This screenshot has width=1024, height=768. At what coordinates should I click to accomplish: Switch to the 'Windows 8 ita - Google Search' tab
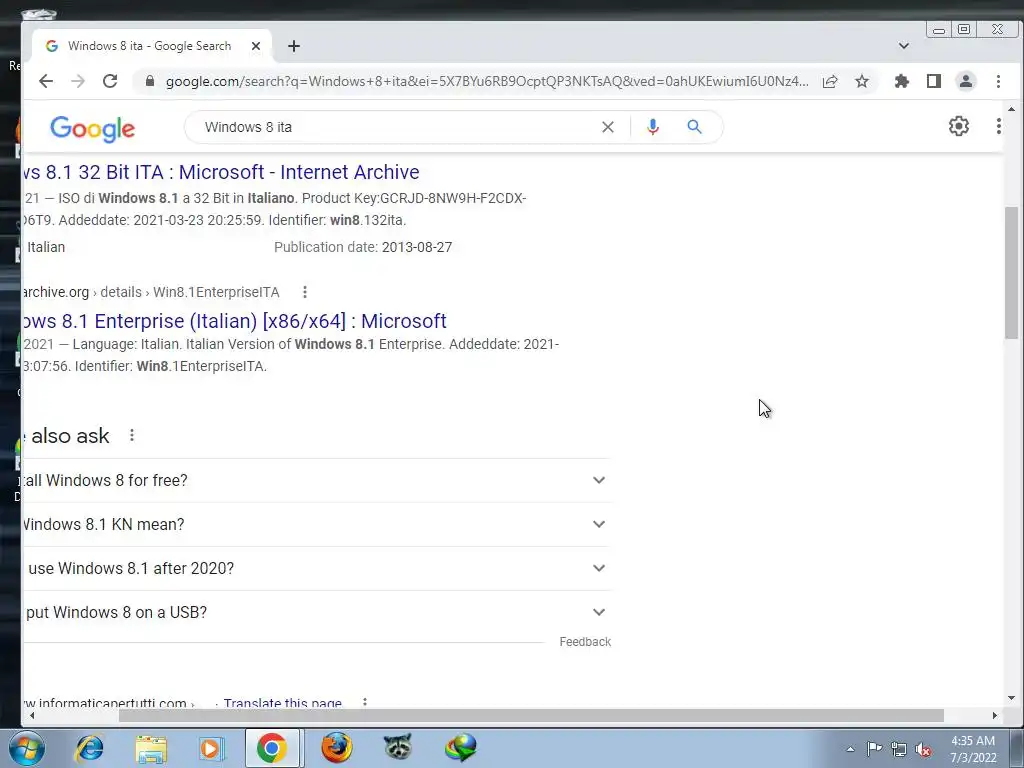[x=150, y=46]
